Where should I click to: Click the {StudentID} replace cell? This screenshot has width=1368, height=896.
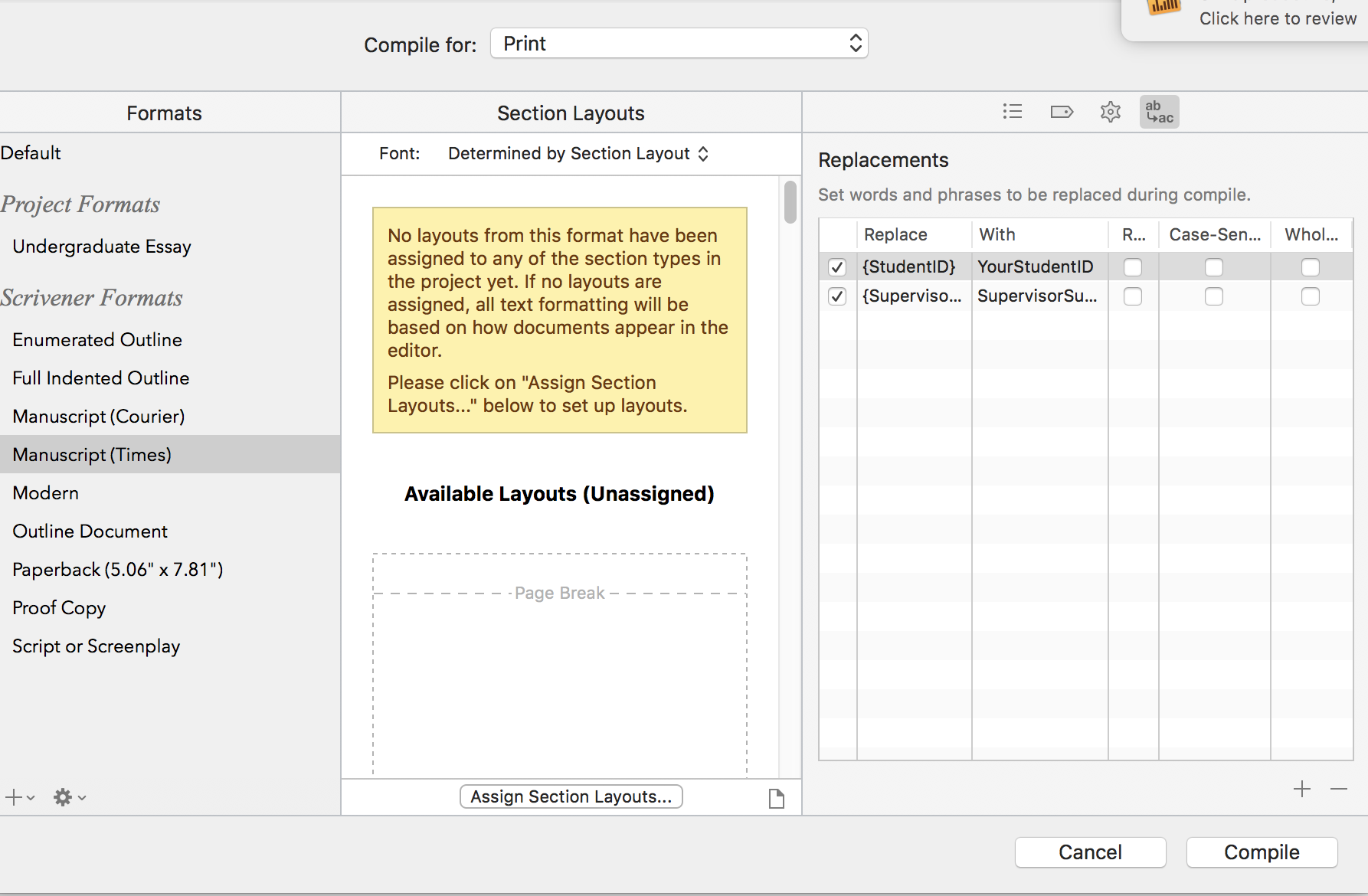pos(914,267)
